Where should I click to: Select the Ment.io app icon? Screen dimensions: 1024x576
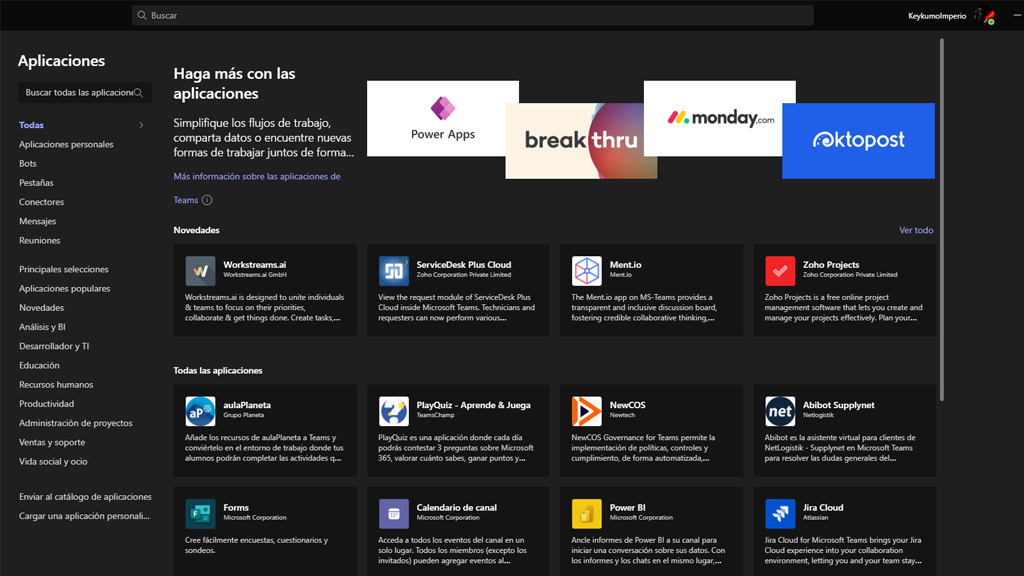[586, 271]
